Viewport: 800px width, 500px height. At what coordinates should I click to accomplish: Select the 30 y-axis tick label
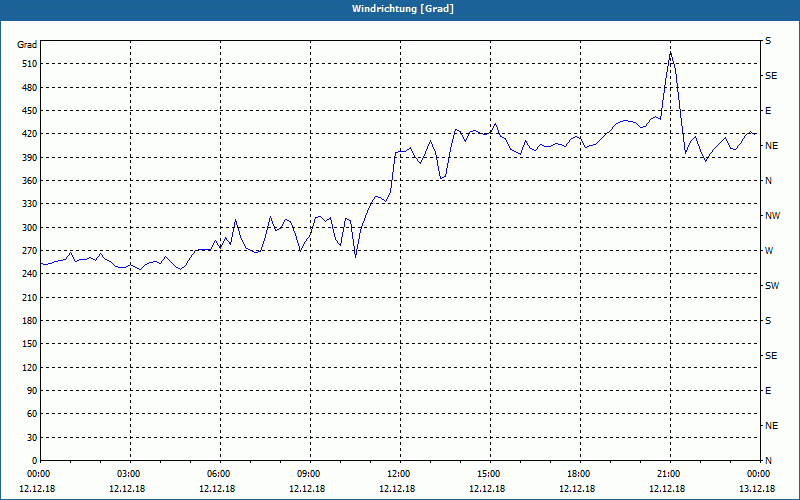[x=32, y=438]
